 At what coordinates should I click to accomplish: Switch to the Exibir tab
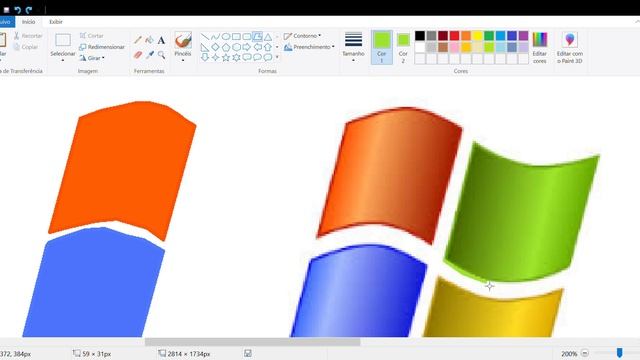56,22
